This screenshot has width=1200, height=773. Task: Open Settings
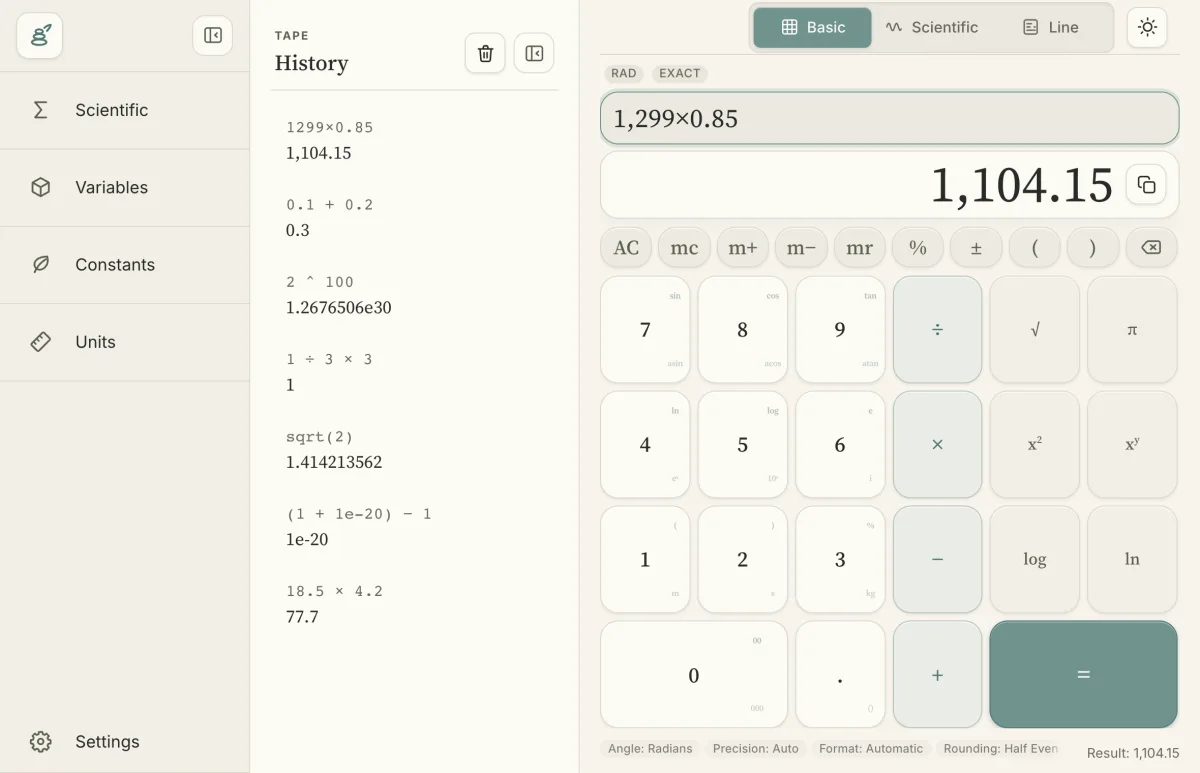125,742
